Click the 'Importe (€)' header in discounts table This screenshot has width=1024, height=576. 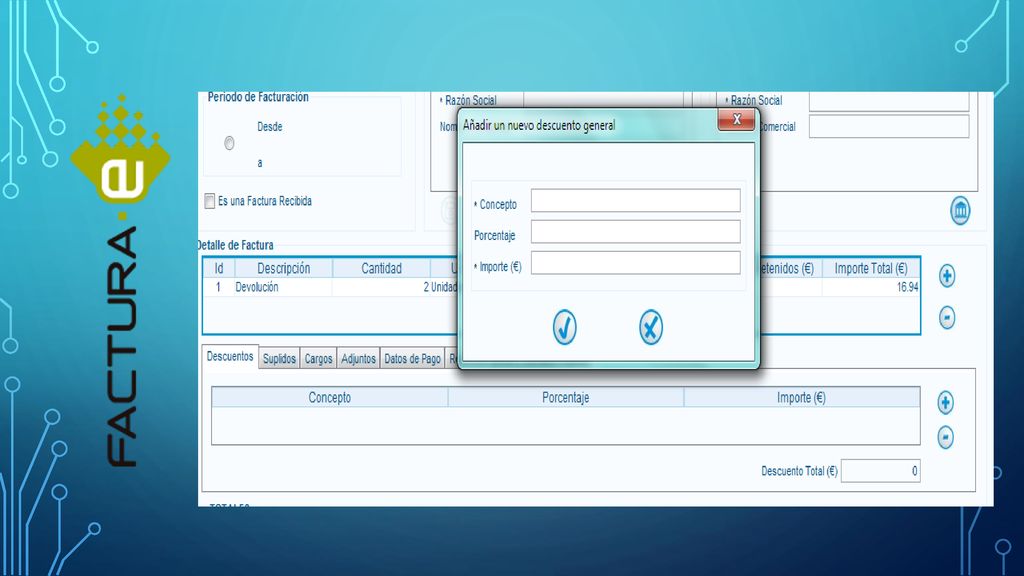pyautogui.click(x=801, y=397)
